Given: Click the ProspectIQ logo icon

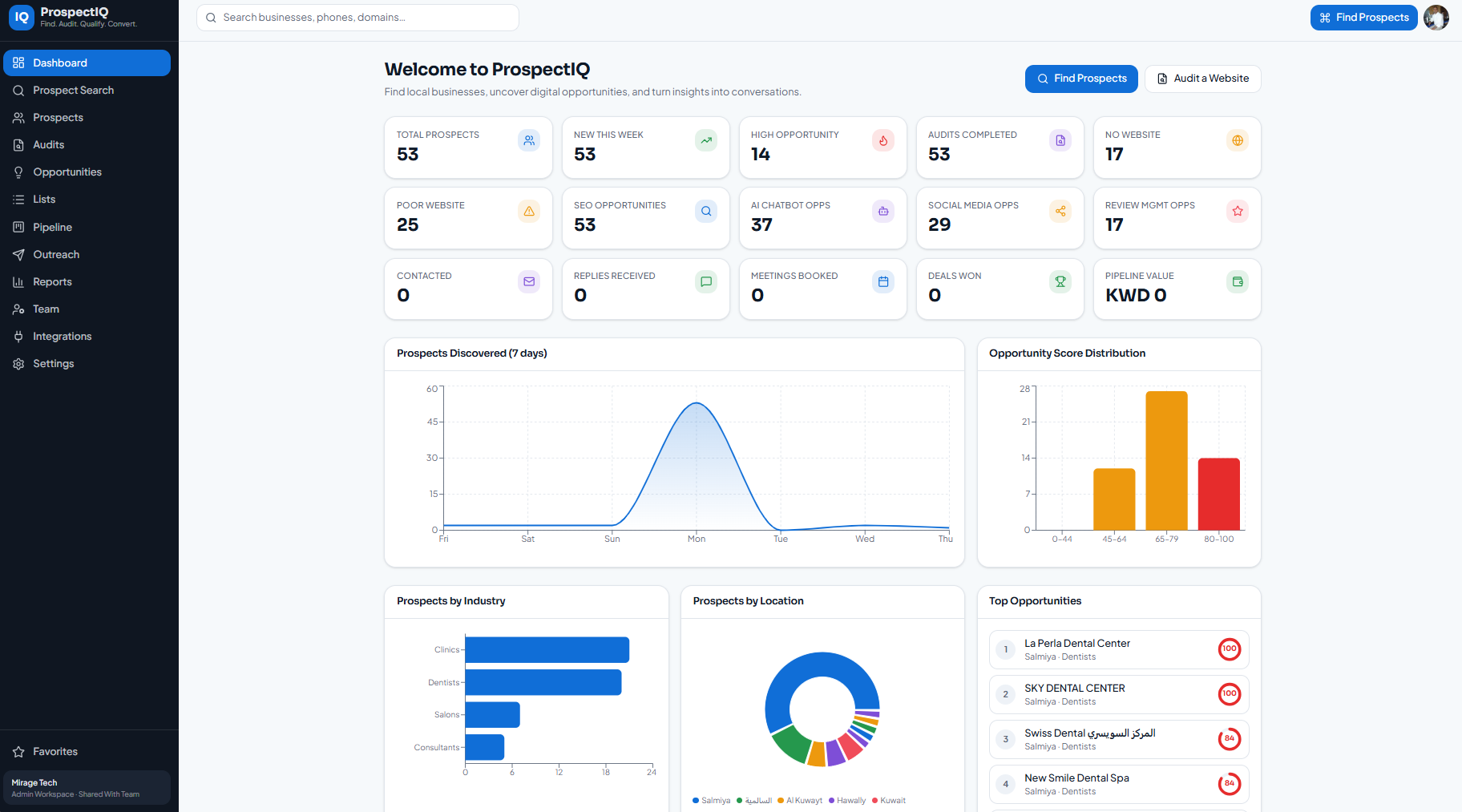Looking at the screenshot, I should tap(21, 17).
